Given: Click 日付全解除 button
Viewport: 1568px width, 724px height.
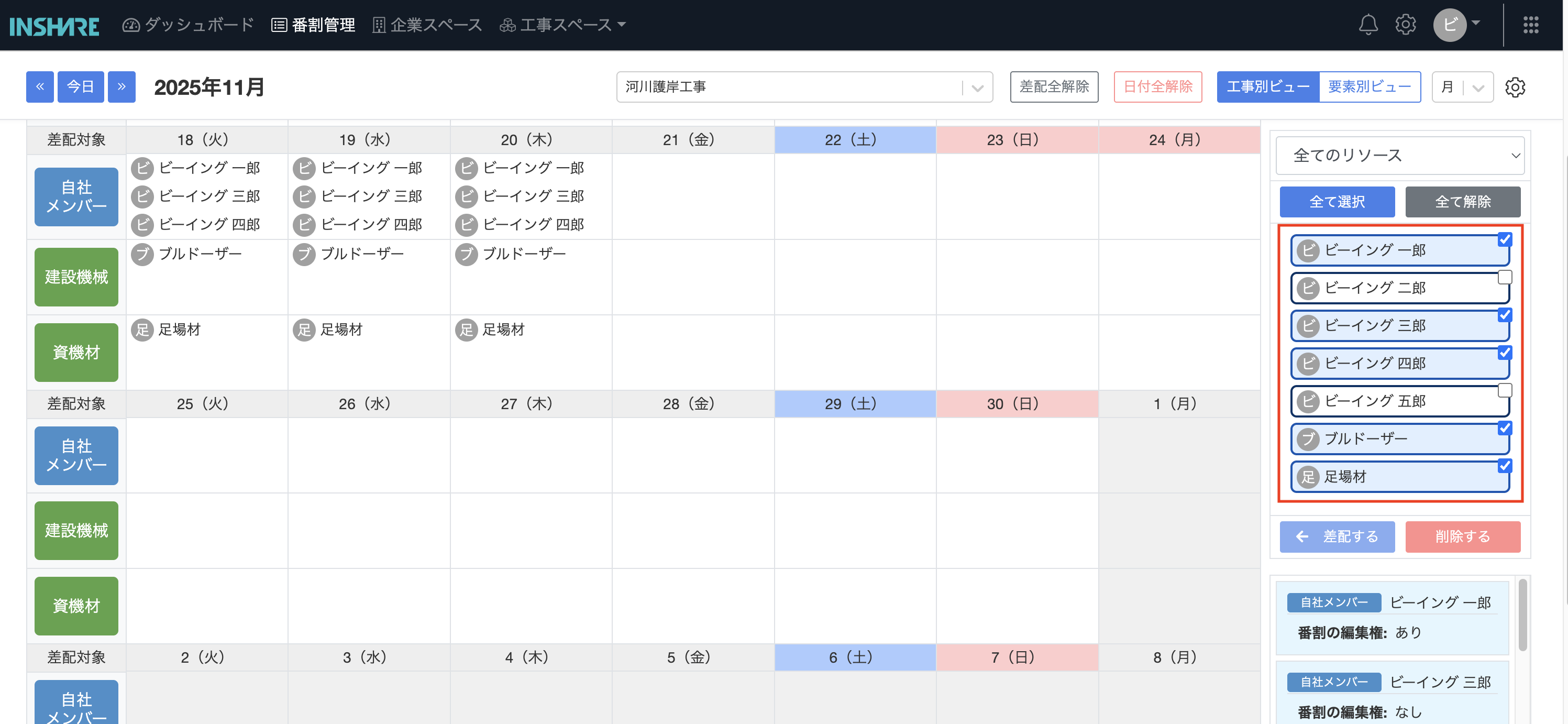Looking at the screenshot, I should point(1158,87).
